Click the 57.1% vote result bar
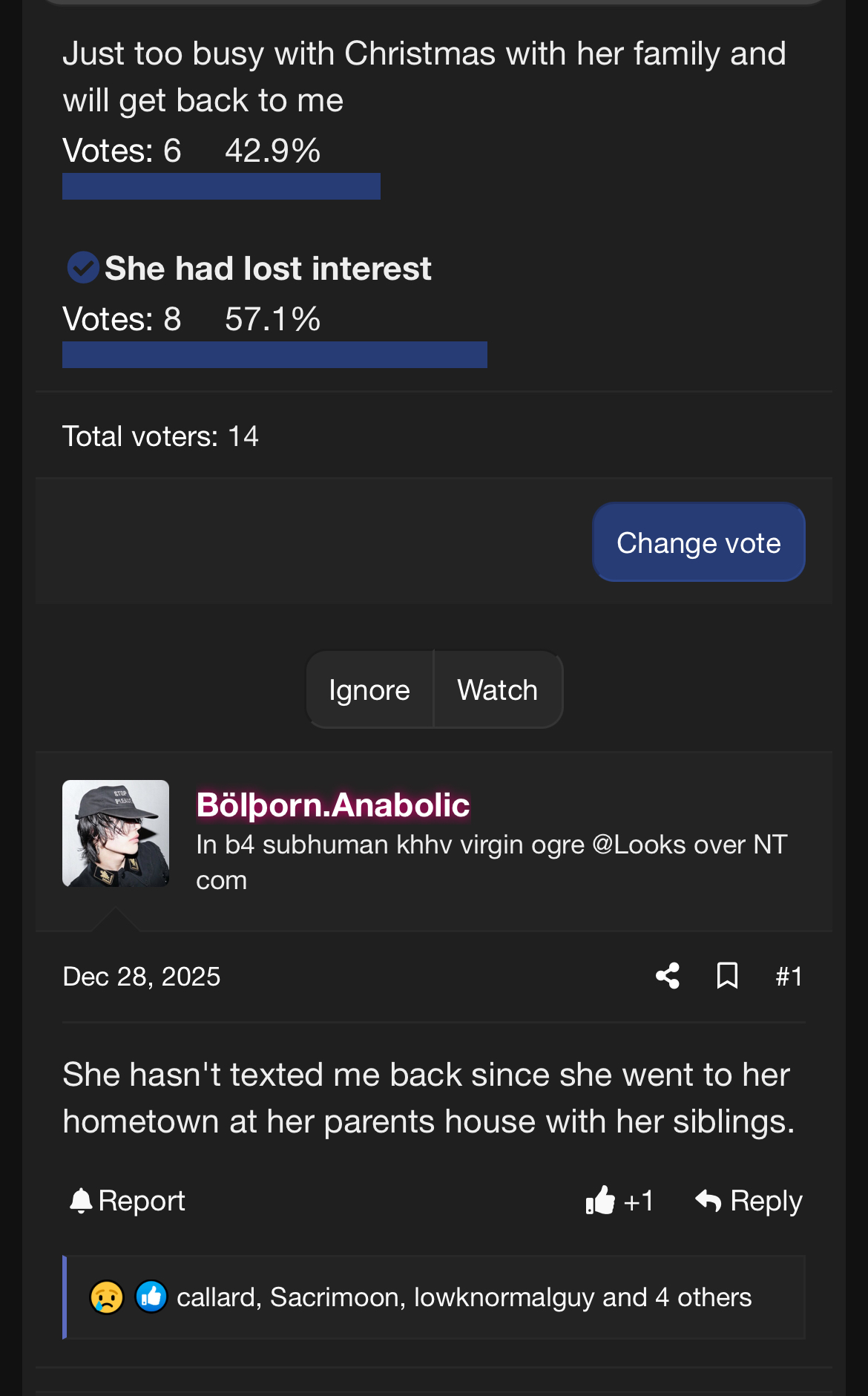 [274, 355]
